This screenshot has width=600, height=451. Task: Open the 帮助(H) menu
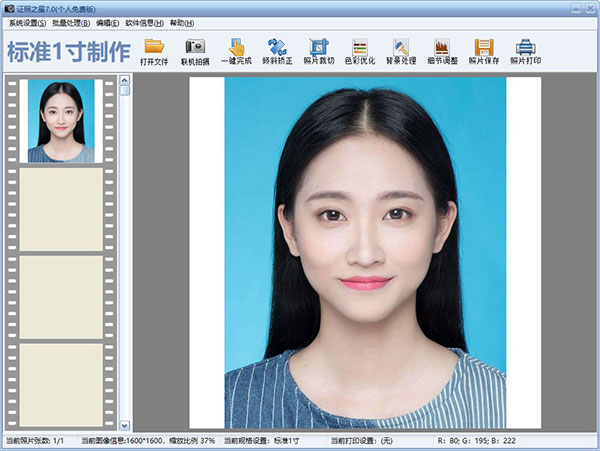pos(182,23)
